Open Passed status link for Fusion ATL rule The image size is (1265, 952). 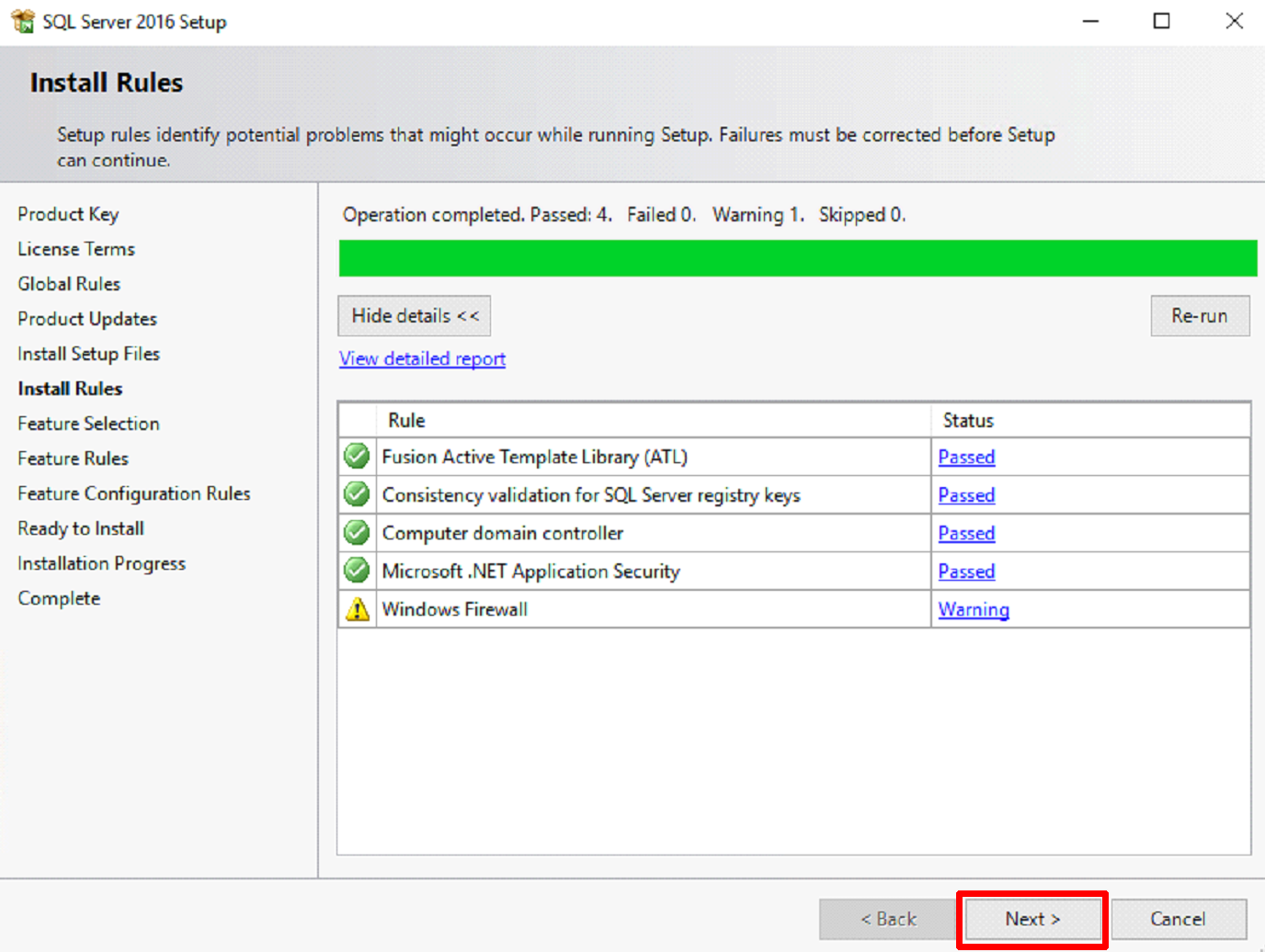click(x=966, y=457)
